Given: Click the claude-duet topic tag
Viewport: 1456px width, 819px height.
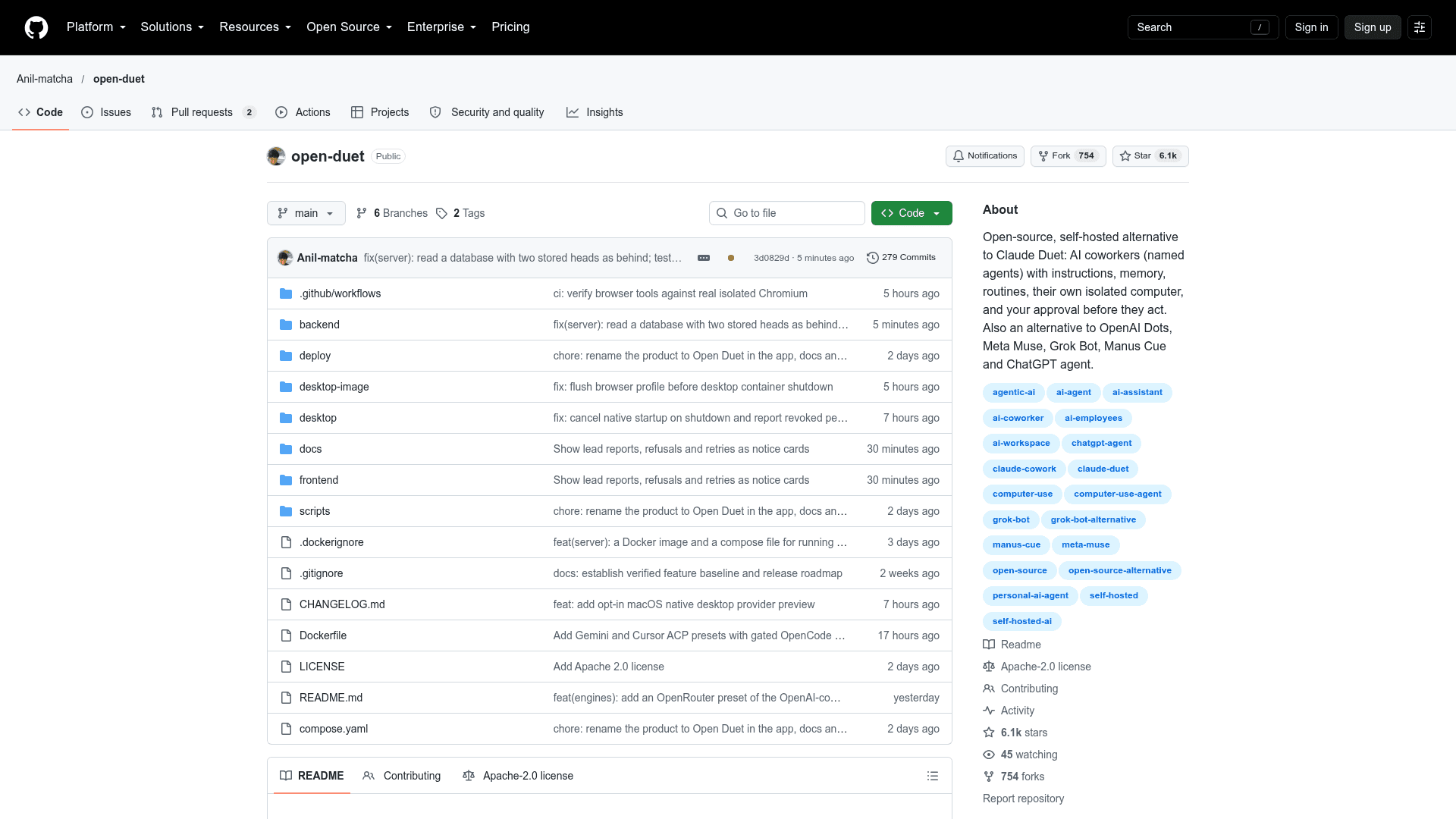Looking at the screenshot, I should coord(1103,469).
